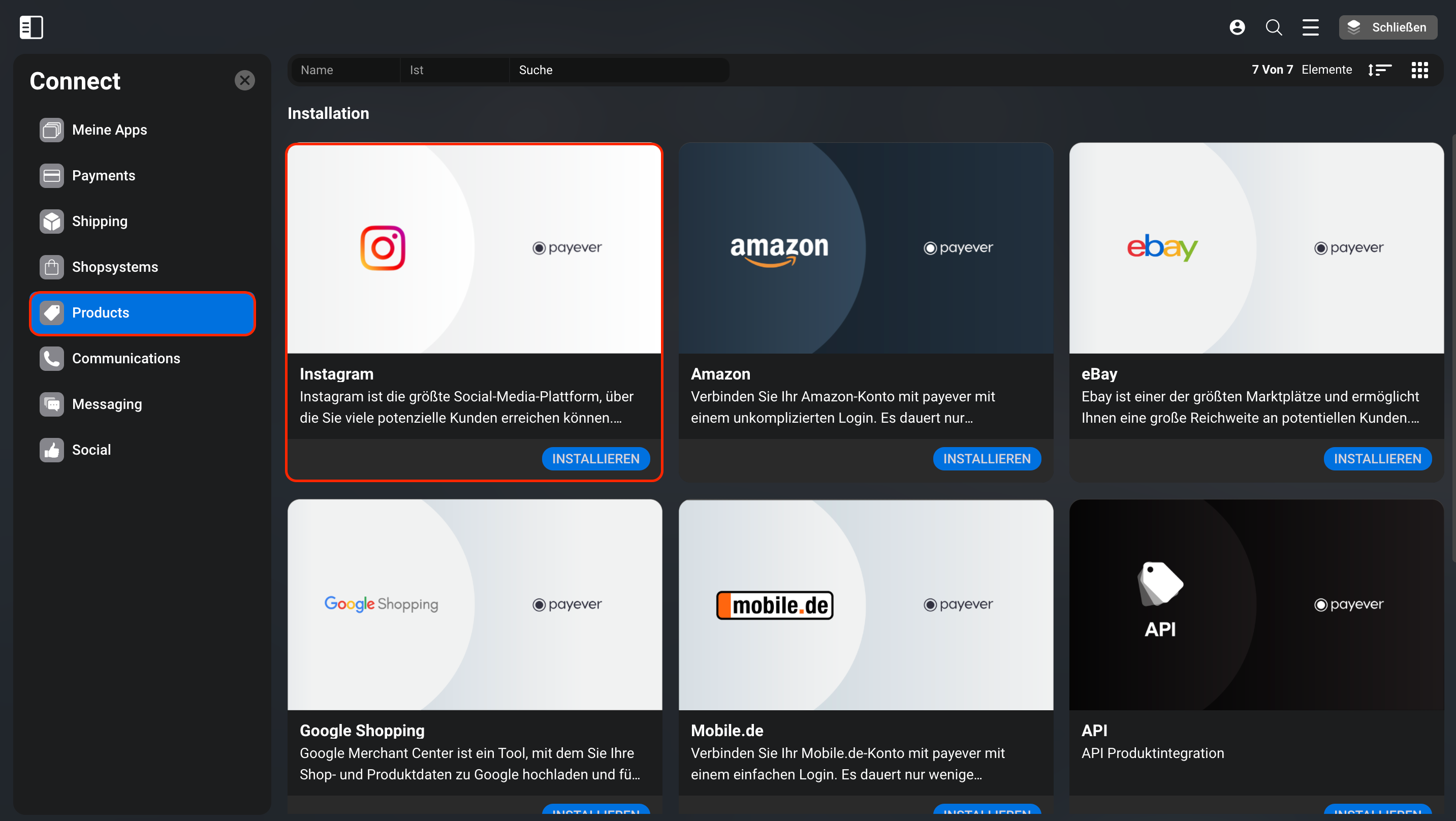This screenshot has height=821, width=1456.
Task: Close the Connect sidebar panel
Action: coord(245,80)
